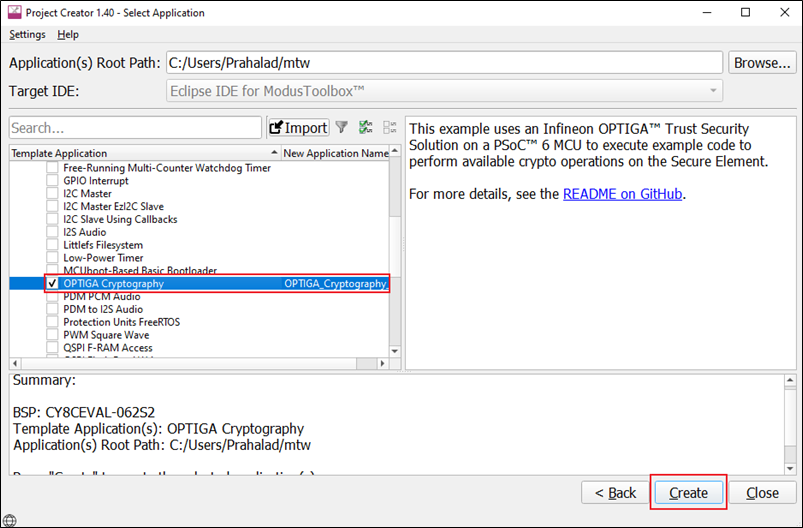
Task: Click the Import application button
Action: [298, 127]
